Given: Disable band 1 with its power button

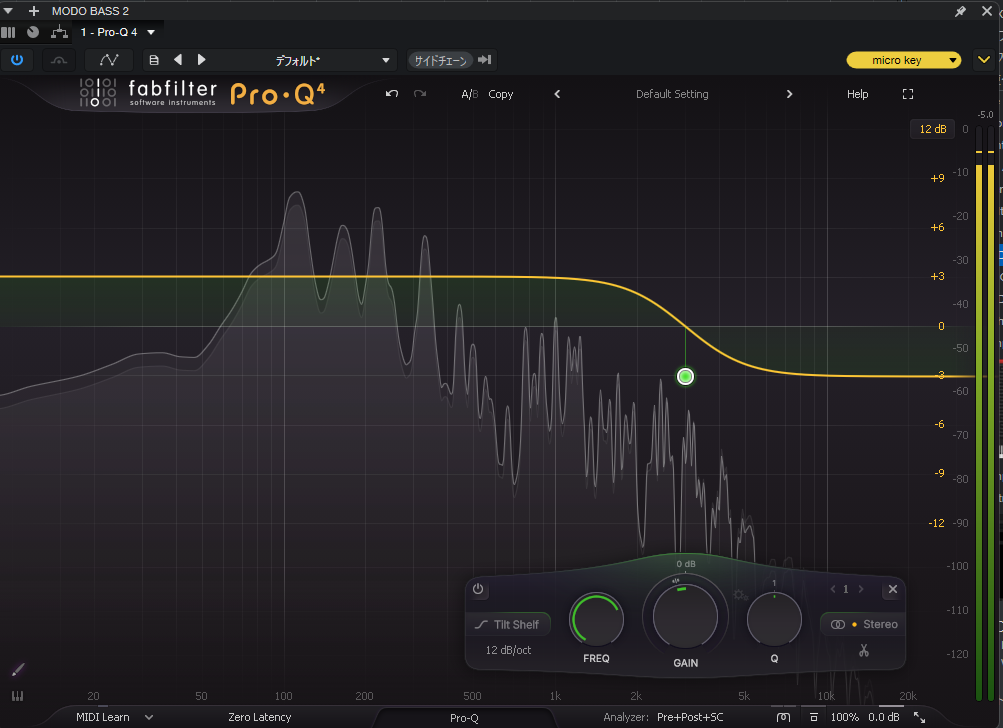Looking at the screenshot, I should (478, 590).
